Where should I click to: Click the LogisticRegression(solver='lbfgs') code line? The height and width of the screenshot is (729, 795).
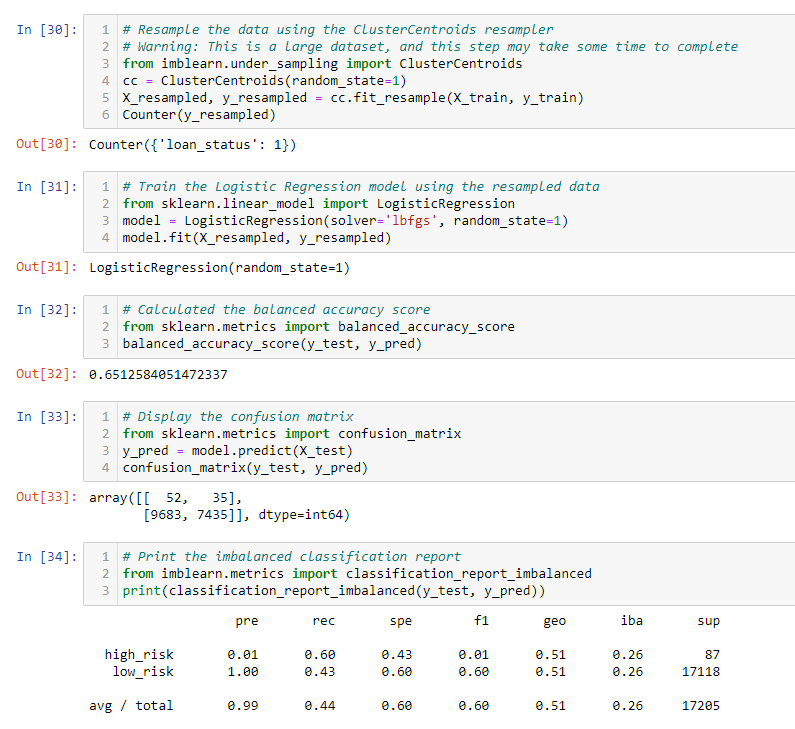pyautogui.click(x=345, y=221)
